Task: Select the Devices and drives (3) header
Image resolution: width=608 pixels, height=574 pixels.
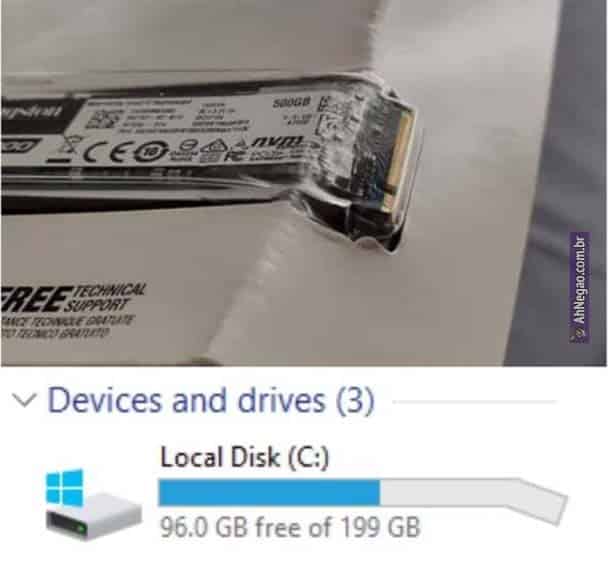Action: pos(211,401)
